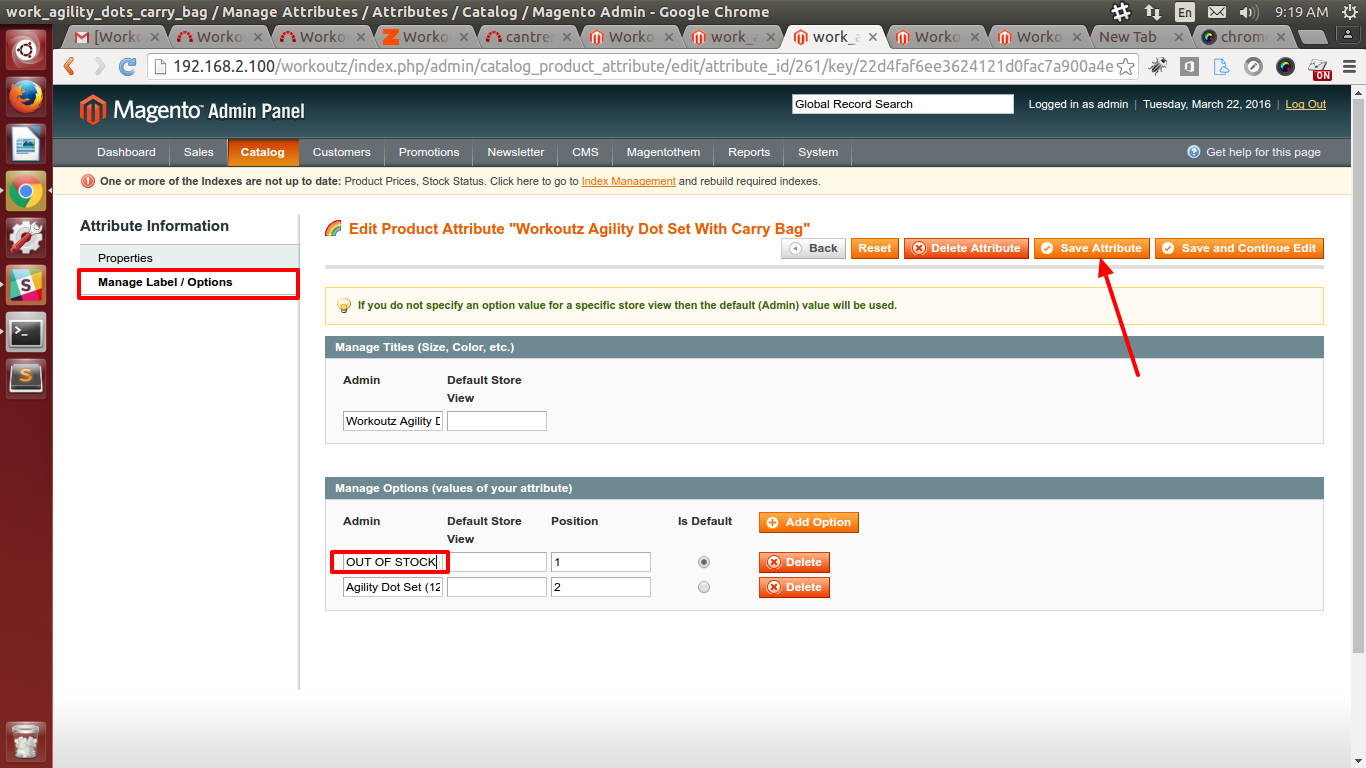Open the Customers menu

pos(341,152)
